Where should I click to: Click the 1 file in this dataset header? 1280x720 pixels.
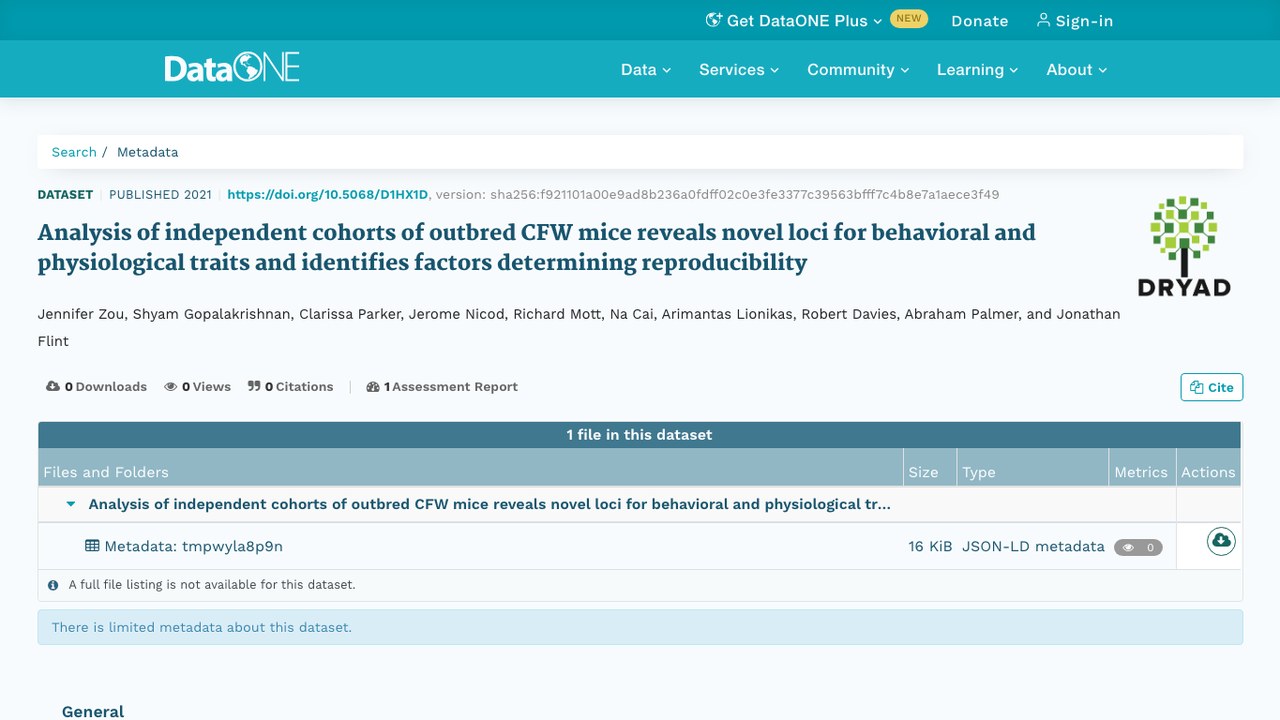(640, 435)
